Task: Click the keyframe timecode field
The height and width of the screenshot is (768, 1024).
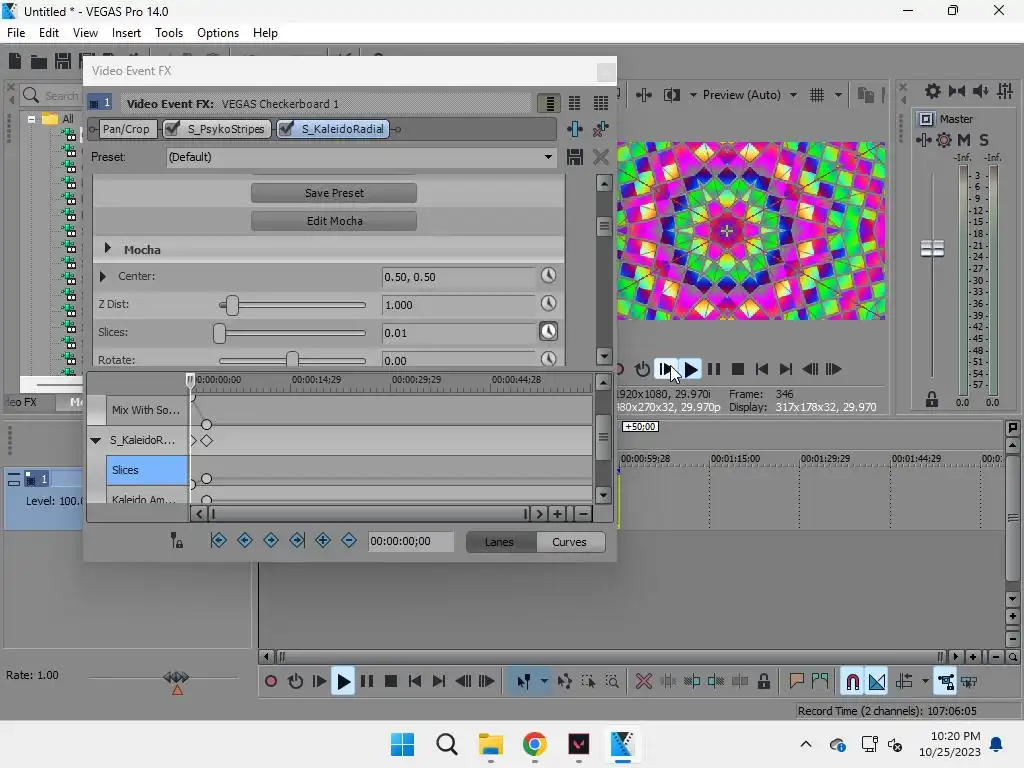Action: 411,541
